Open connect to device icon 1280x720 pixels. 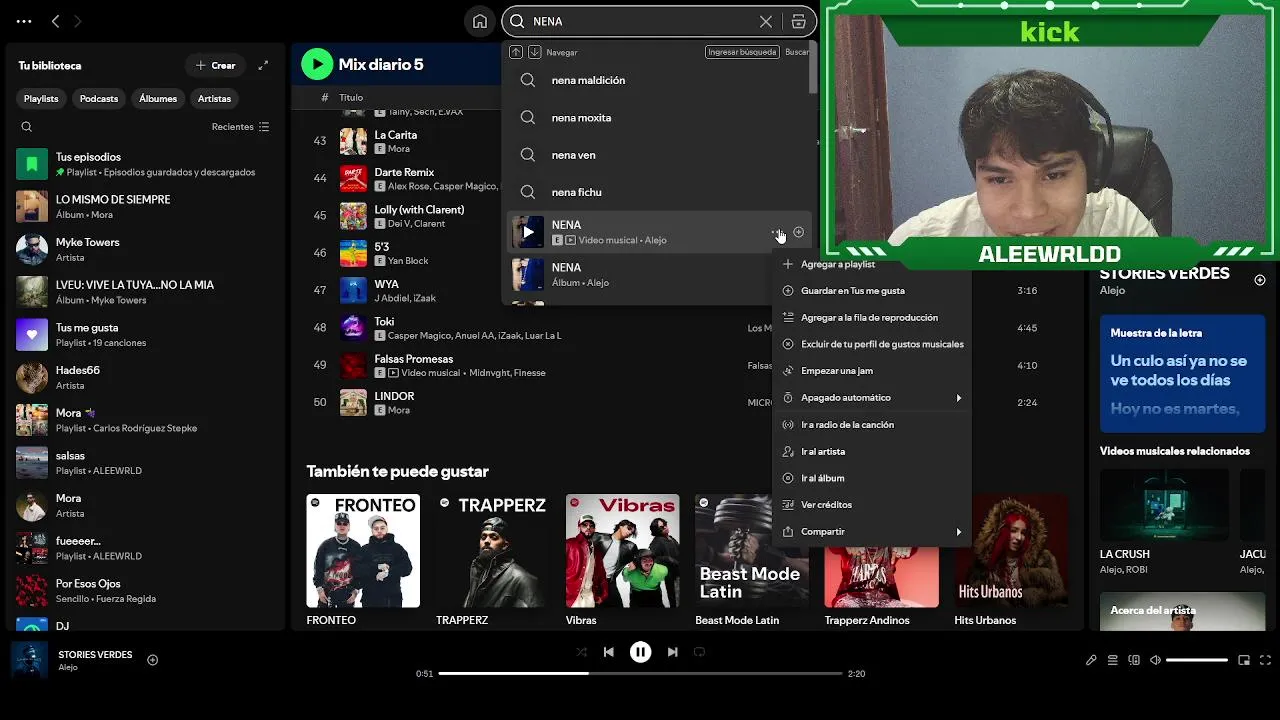coord(1134,660)
